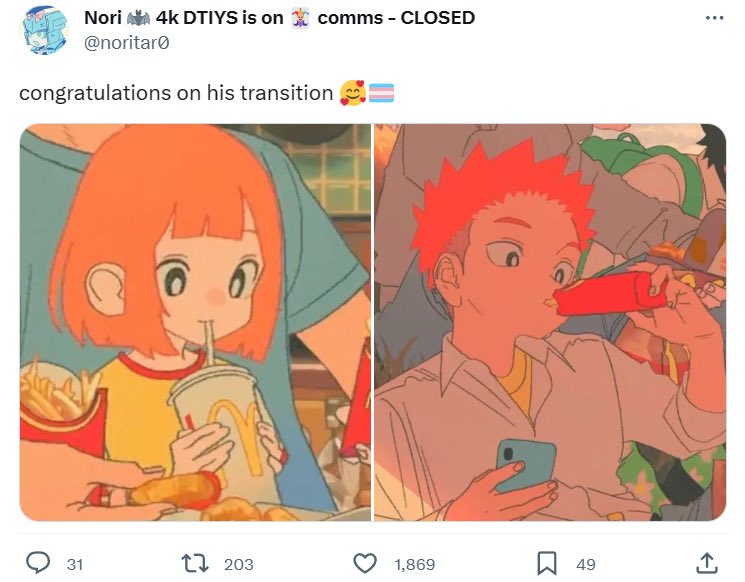Screen dimensions: 745x582
Task: Open the share upload icon
Action: click(x=707, y=563)
